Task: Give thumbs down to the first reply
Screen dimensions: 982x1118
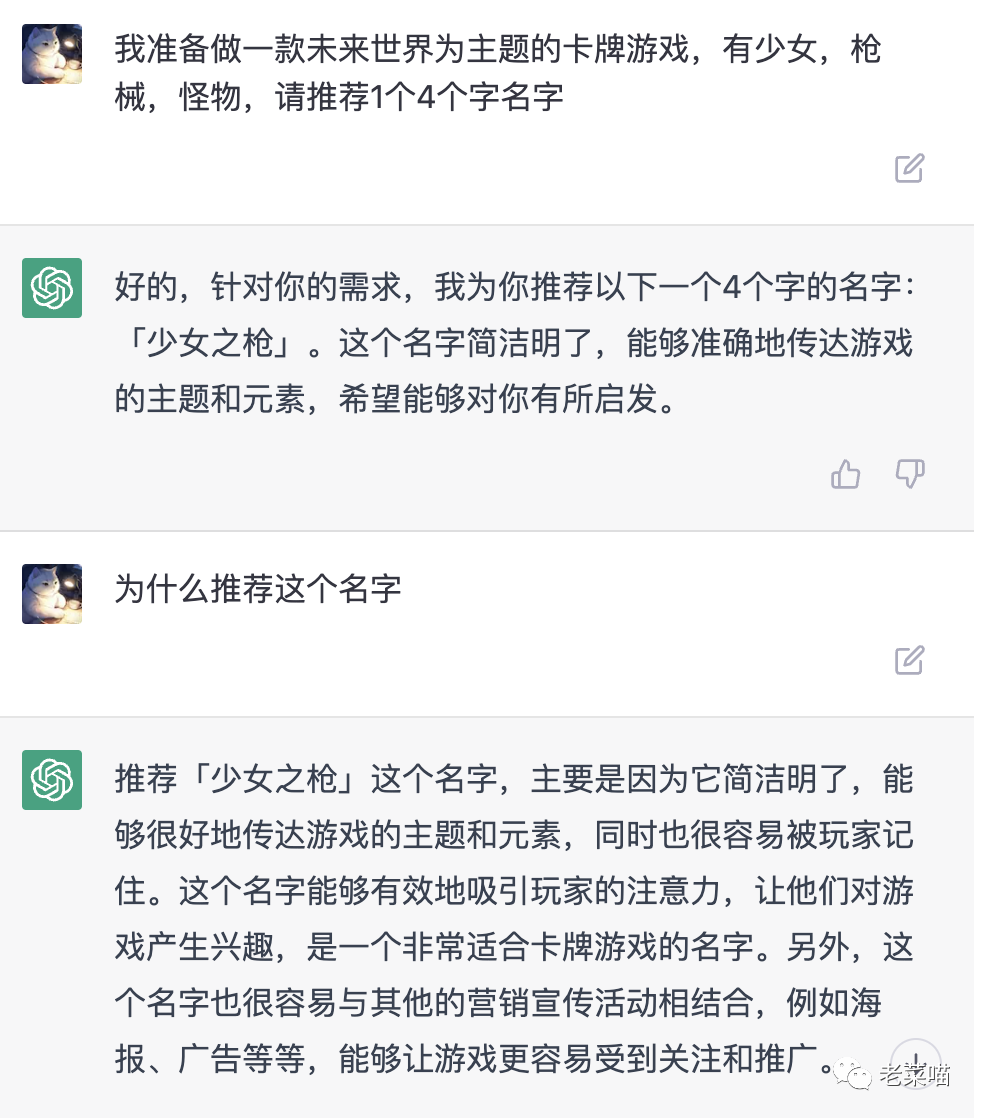Action: tap(910, 474)
